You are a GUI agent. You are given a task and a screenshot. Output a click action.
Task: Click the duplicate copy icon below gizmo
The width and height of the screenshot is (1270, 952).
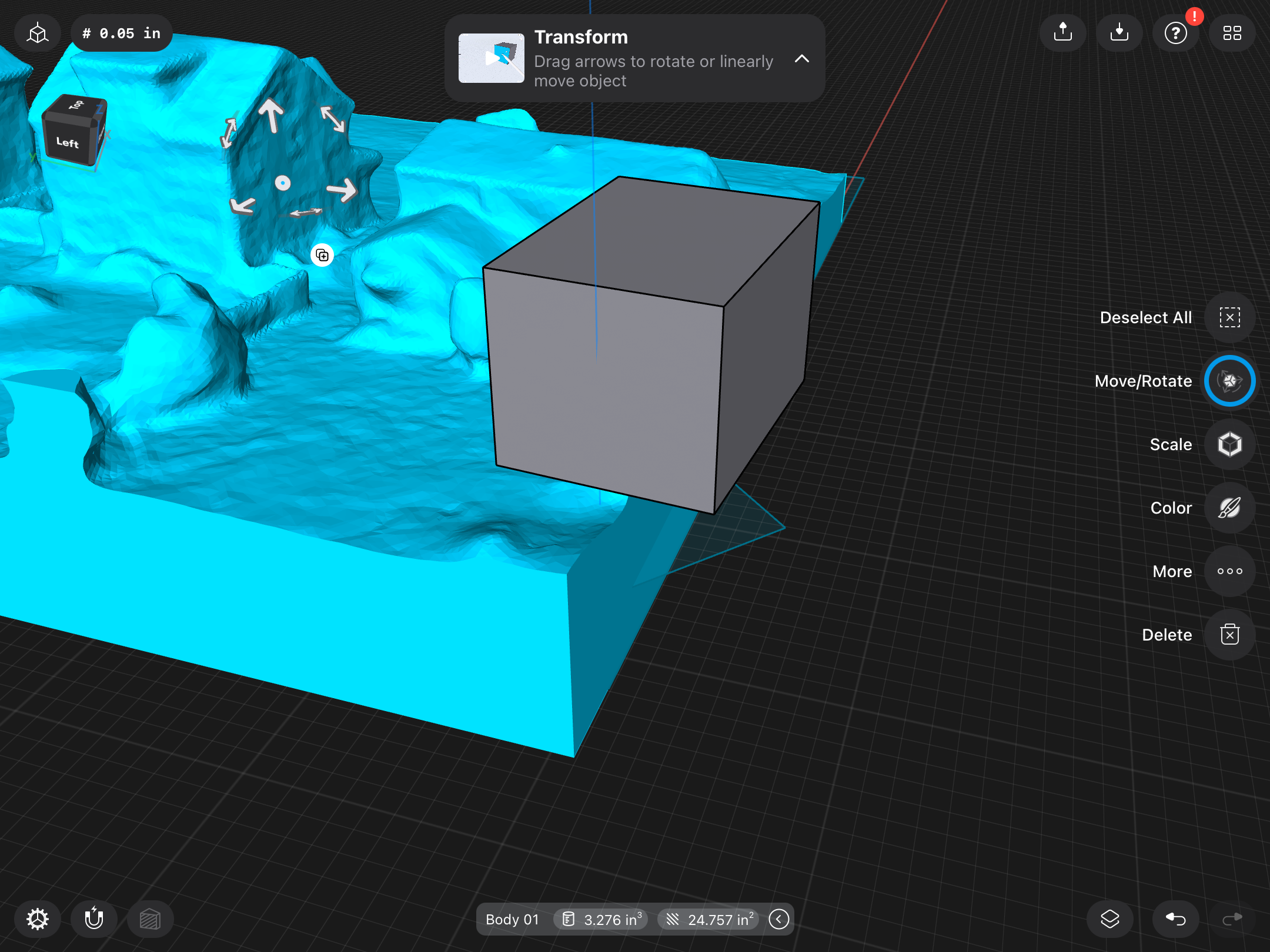tap(322, 255)
